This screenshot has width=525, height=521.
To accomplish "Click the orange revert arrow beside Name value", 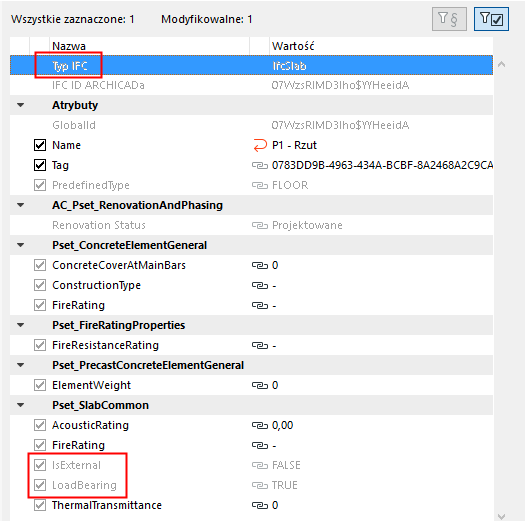I will pyautogui.click(x=260, y=145).
